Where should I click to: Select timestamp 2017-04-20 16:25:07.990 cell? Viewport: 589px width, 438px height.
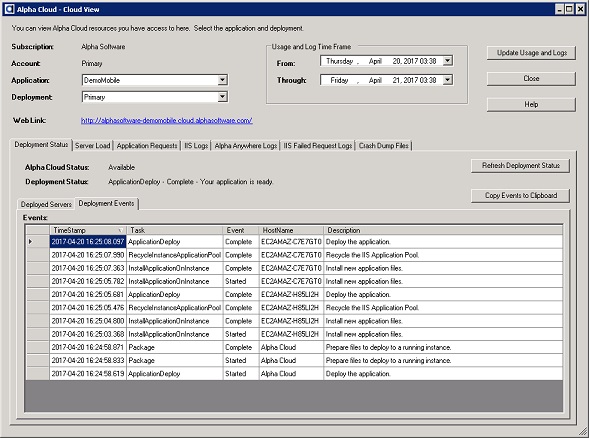(88, 255)
